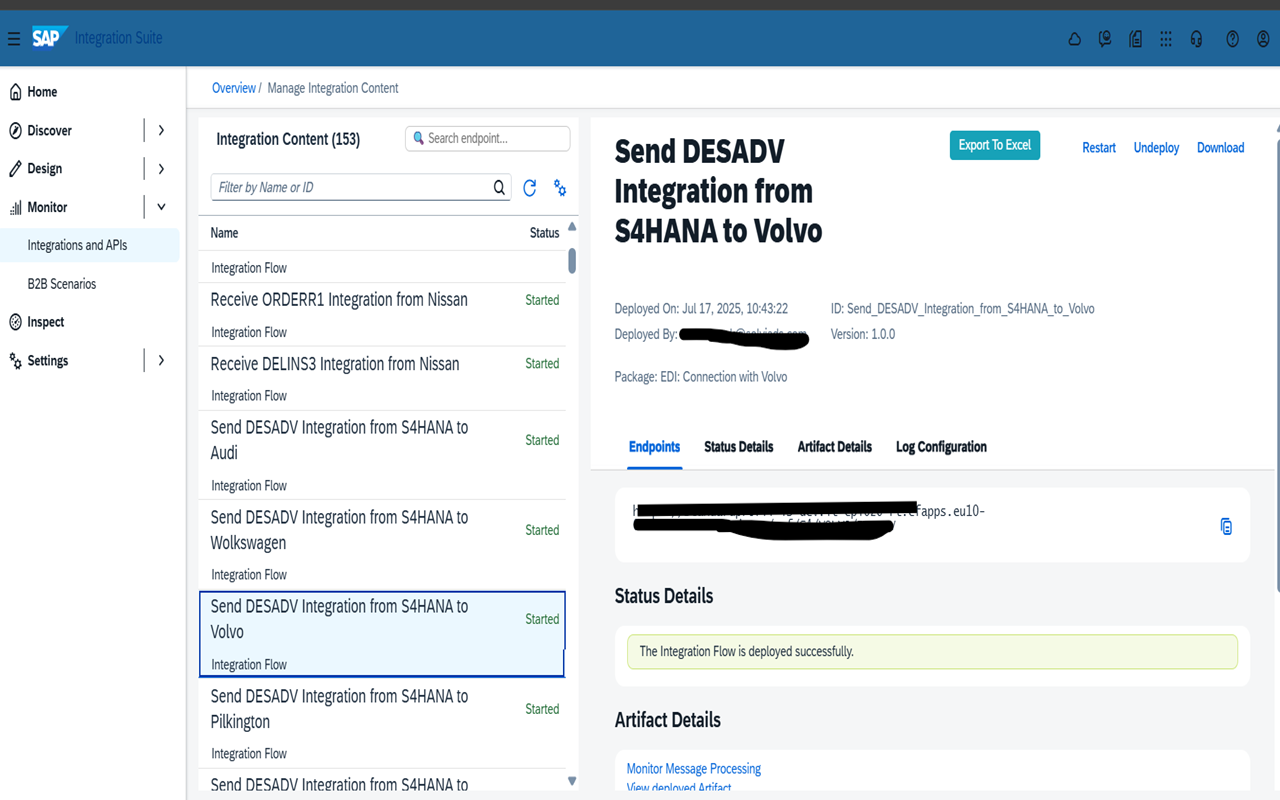Collapse the Monitor section

pos(161,207)
